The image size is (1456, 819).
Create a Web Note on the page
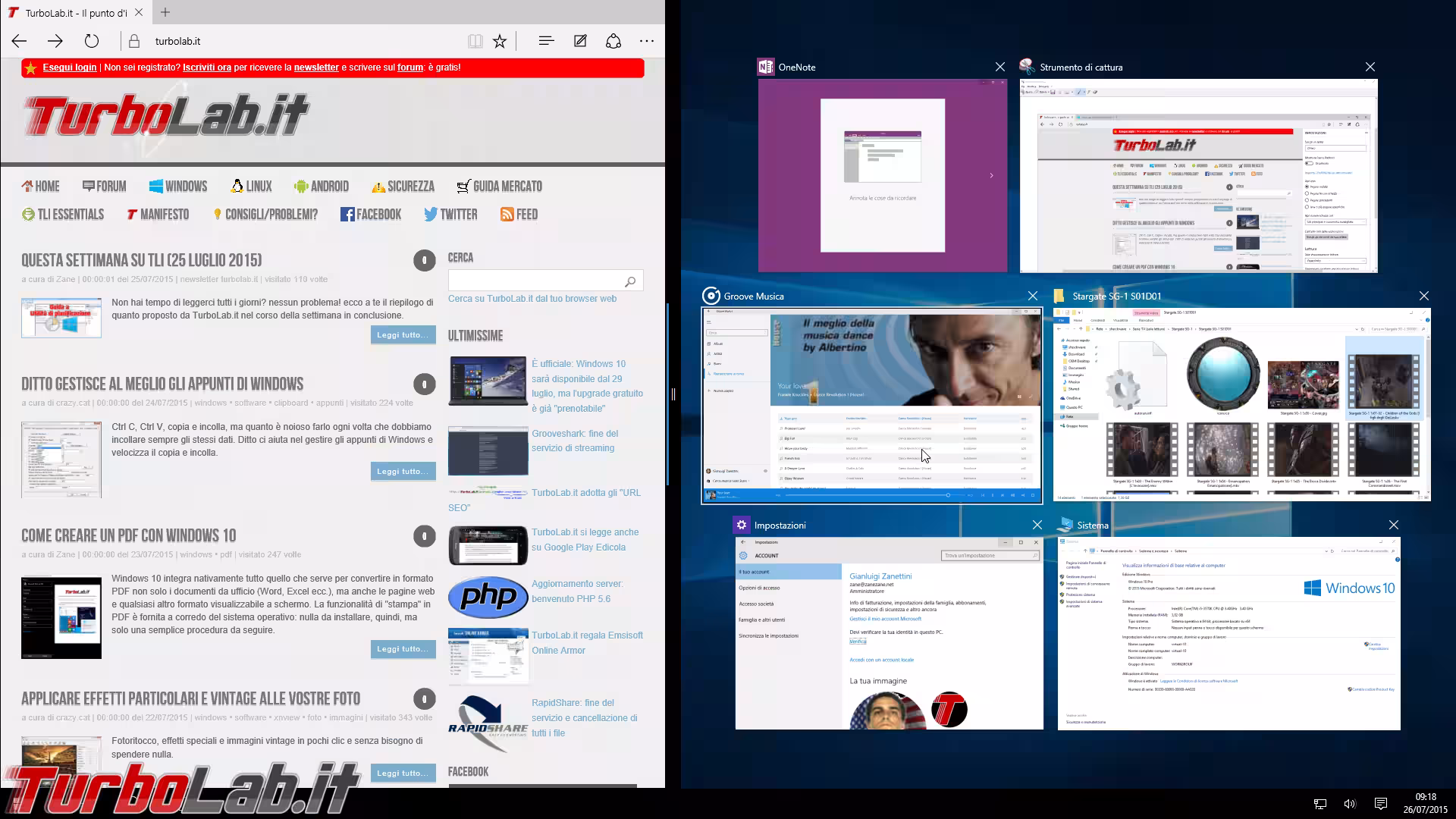[x=579, y=41]
